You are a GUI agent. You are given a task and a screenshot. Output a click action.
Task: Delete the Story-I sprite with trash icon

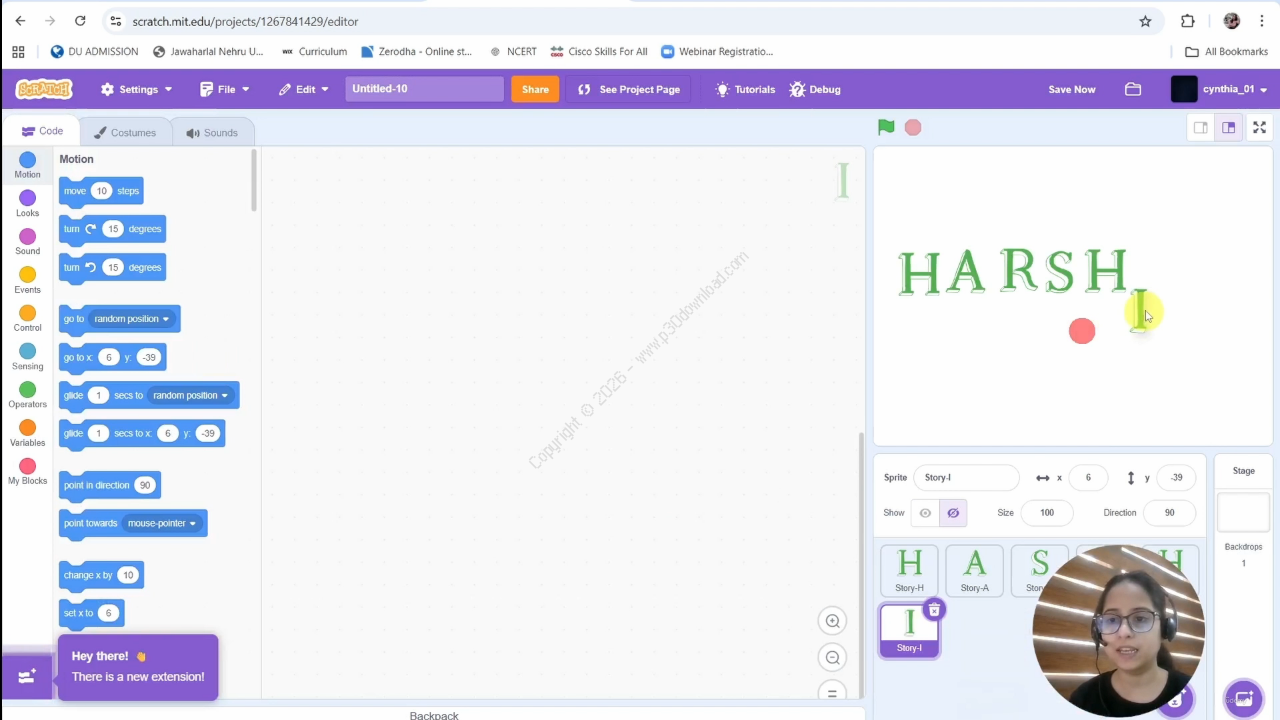pos(934,609)
